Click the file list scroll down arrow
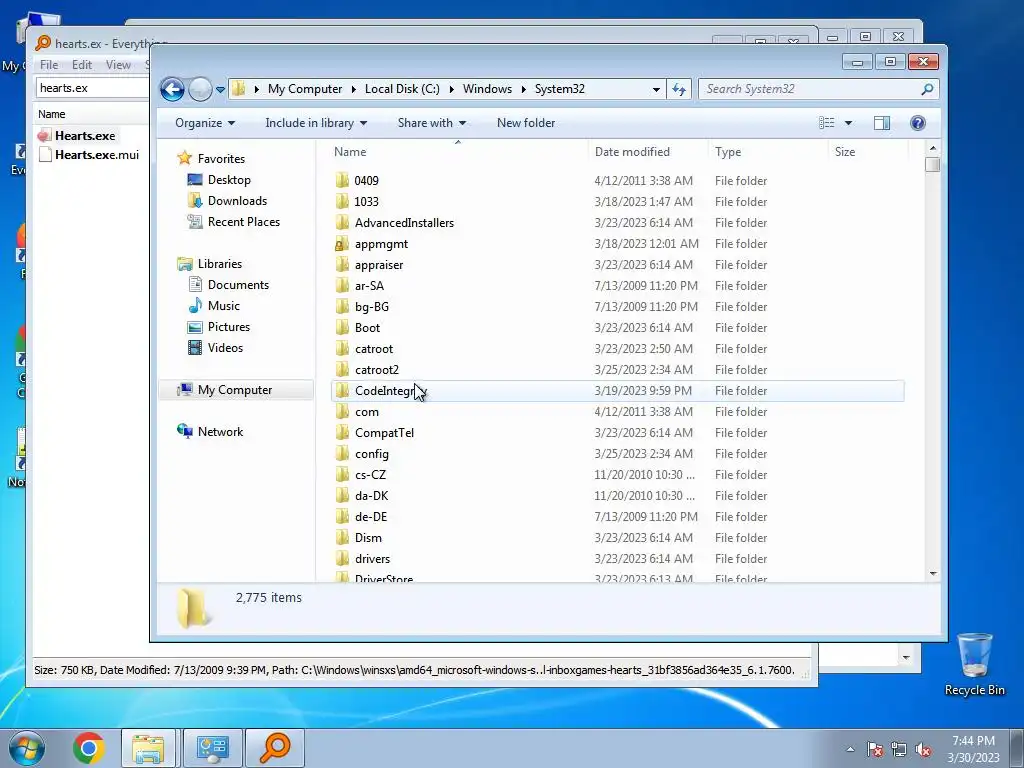This screenshot has height=768, width=1024. click(x=933, y=573)
